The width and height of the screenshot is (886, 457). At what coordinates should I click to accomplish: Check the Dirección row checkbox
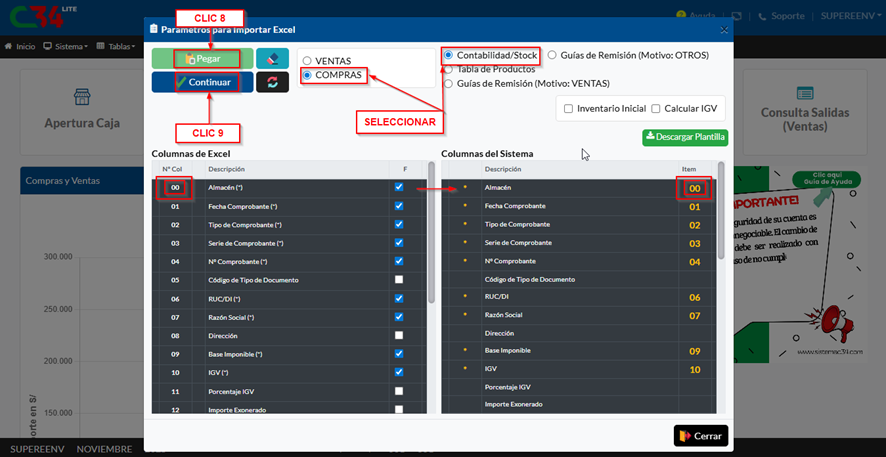pyautogui.click(x=399, y=335)
